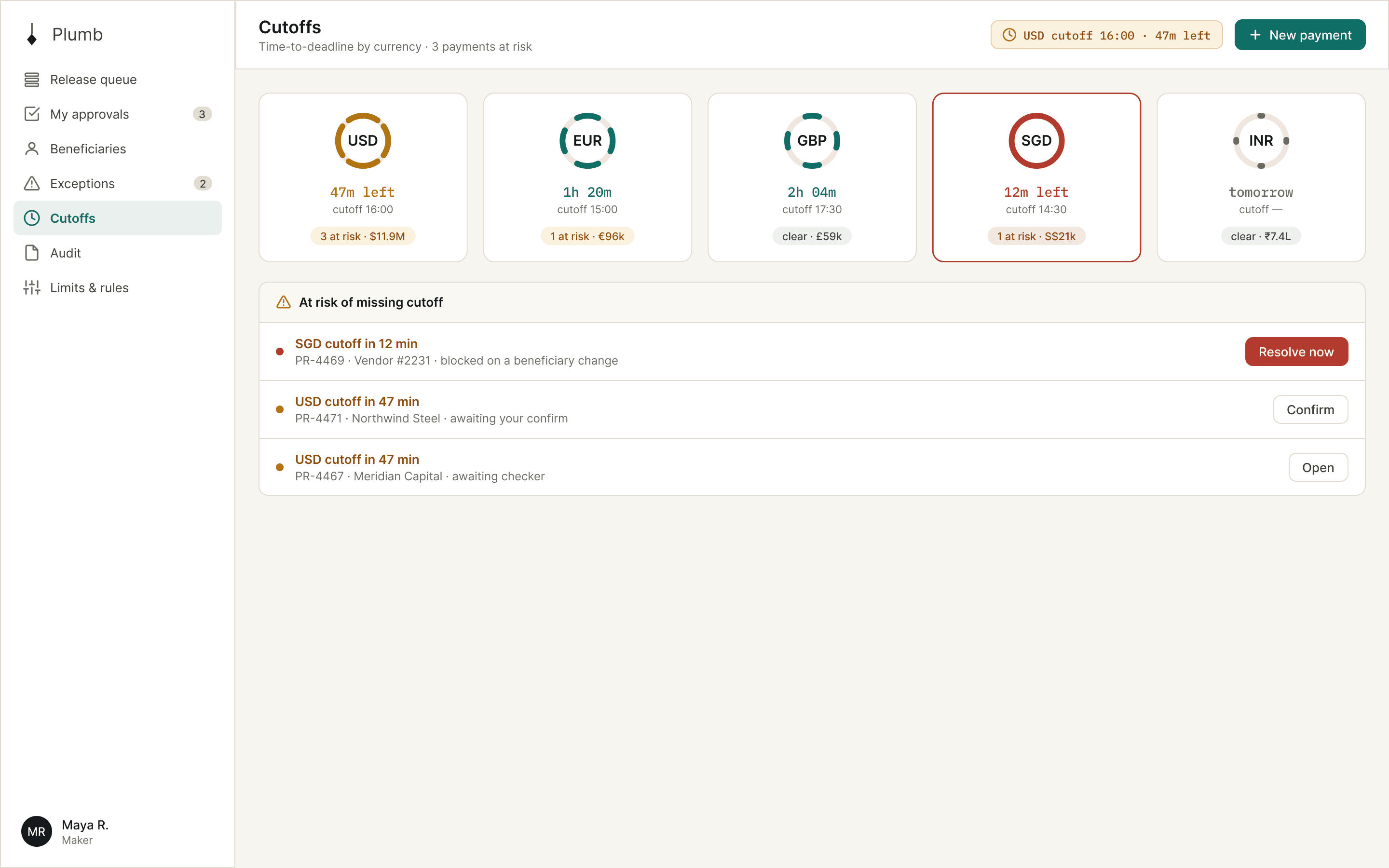Click '47m left' on USD card
The height and width of the screenshot is (868, 1389).
tap(363, 192)
